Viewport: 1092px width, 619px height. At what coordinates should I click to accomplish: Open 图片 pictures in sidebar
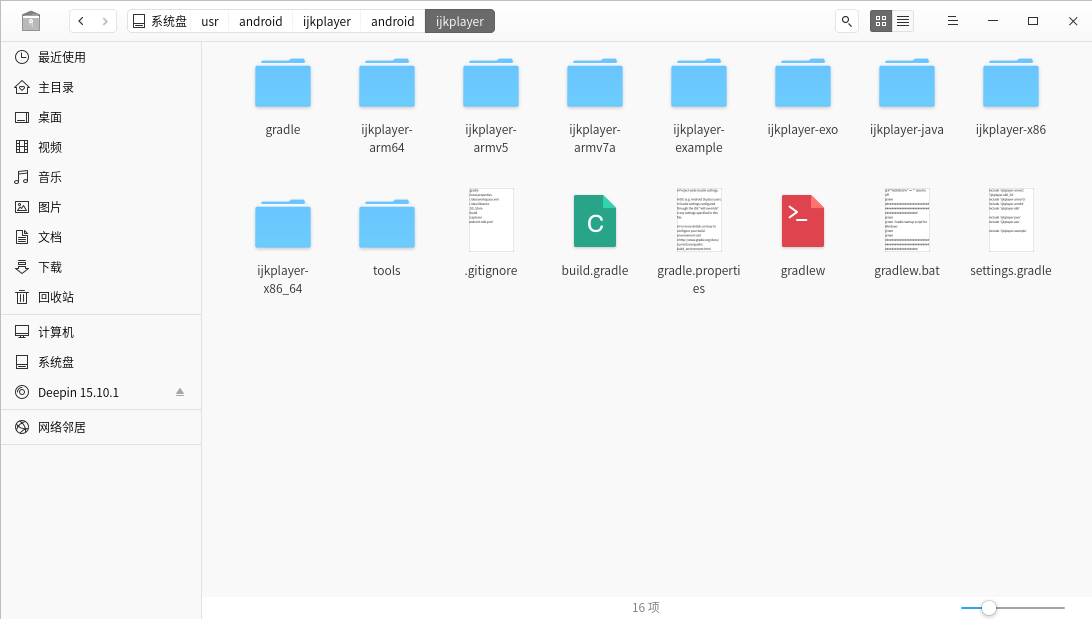[x=101, y=207]
